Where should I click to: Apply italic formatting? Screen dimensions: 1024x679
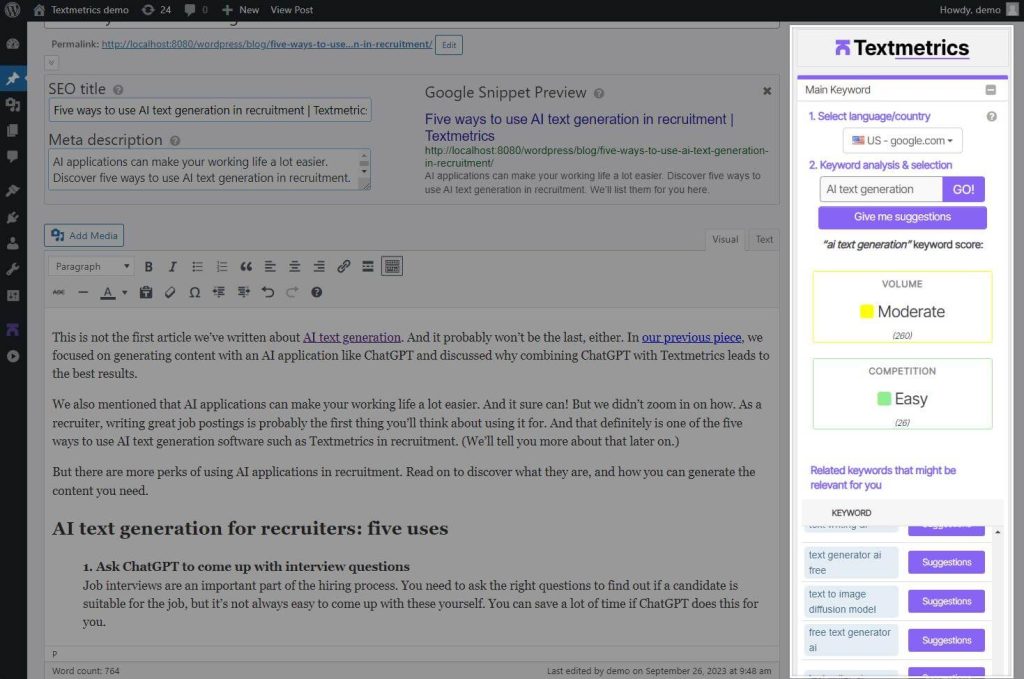click(173, 267)
